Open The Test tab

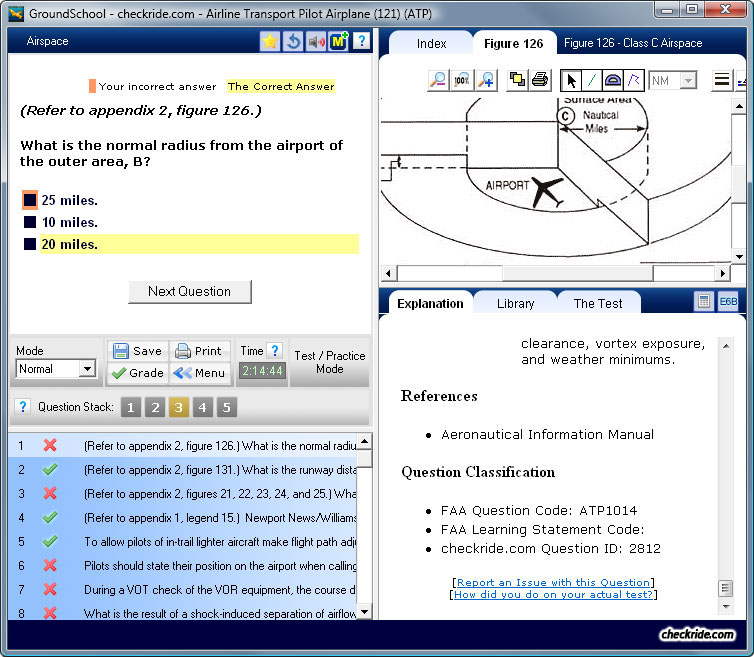(598, 303)
